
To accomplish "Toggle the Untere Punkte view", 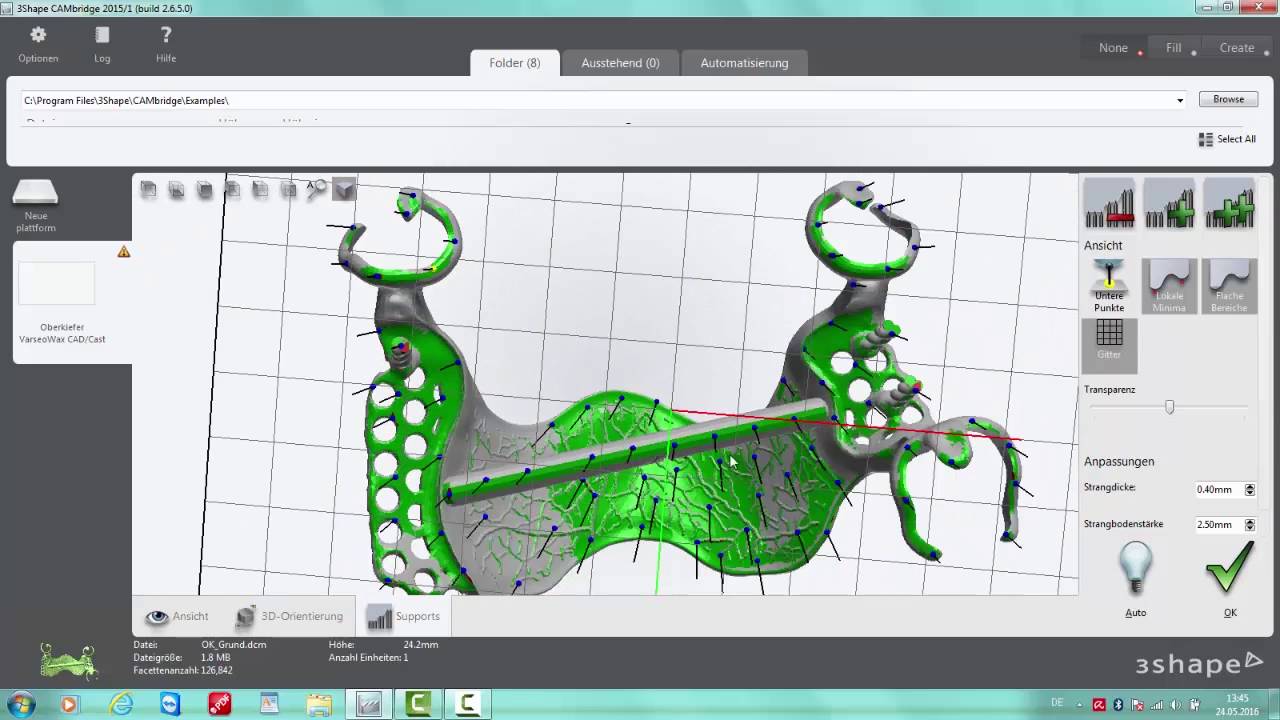I will click(x=1109, y=286).
